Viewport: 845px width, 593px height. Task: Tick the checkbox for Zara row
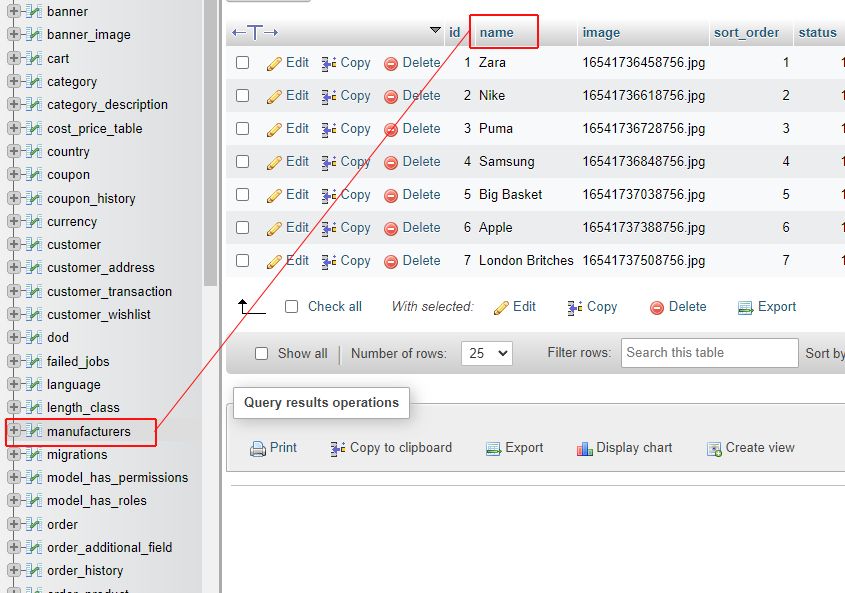(243, 63)
